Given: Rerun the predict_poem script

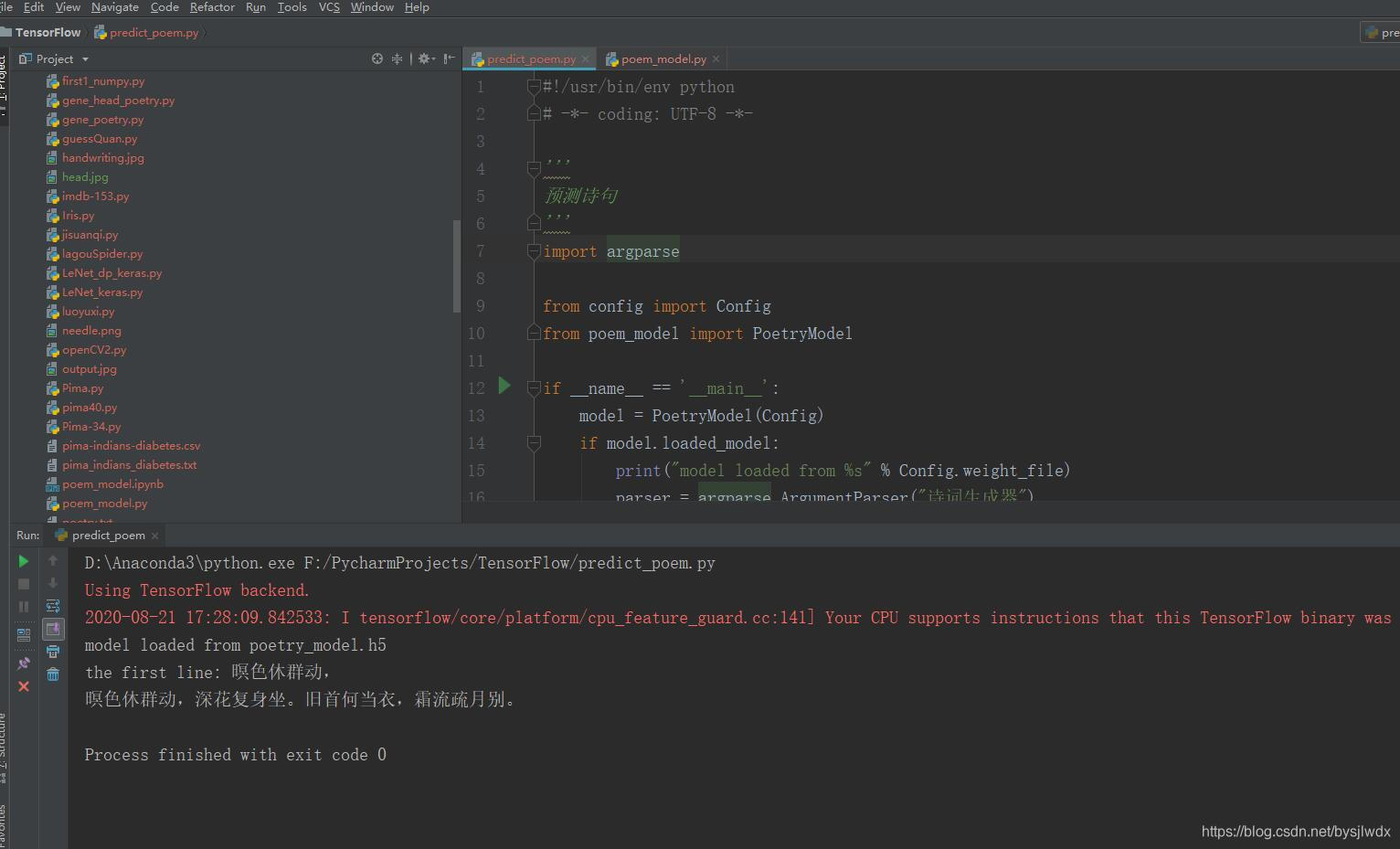Looking at the screenshot, I should click(23, 561).
